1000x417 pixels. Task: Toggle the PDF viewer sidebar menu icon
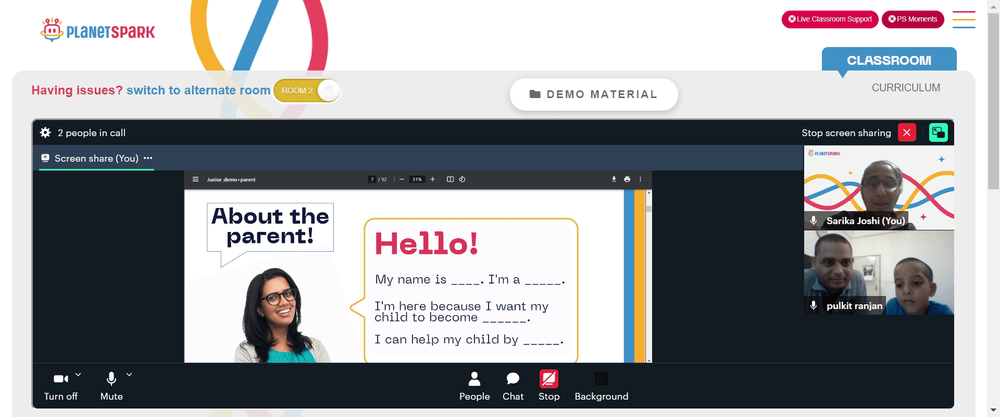pyautogui.click(x=196, y=179)
